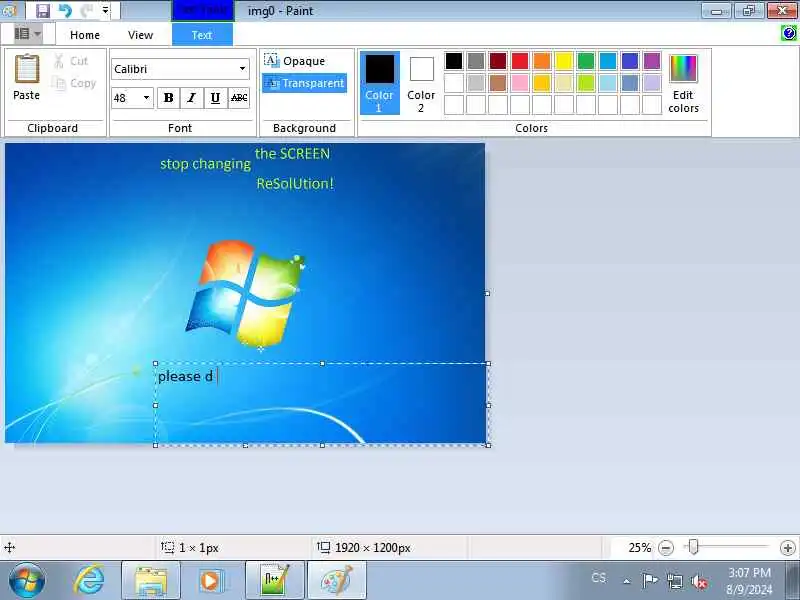Image resolution: width=800 pixels, height=600 pixels.
Task: Pick the blue-gray color swatch
Action: (x=630, y=83)
